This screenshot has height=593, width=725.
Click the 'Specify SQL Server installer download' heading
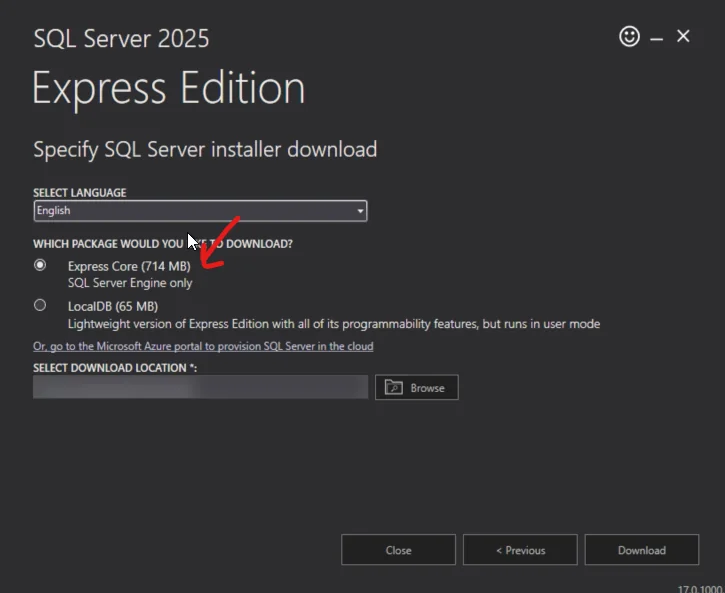(x=205, y=150)
